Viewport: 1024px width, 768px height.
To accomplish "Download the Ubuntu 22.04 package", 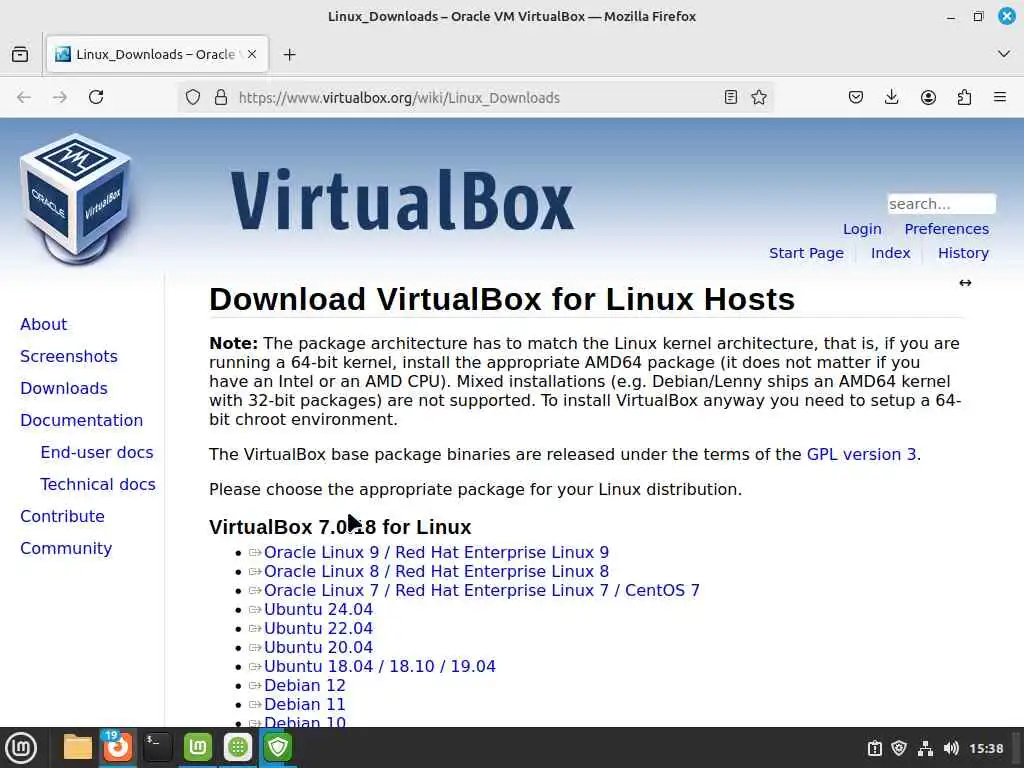I will click(319, 628).
